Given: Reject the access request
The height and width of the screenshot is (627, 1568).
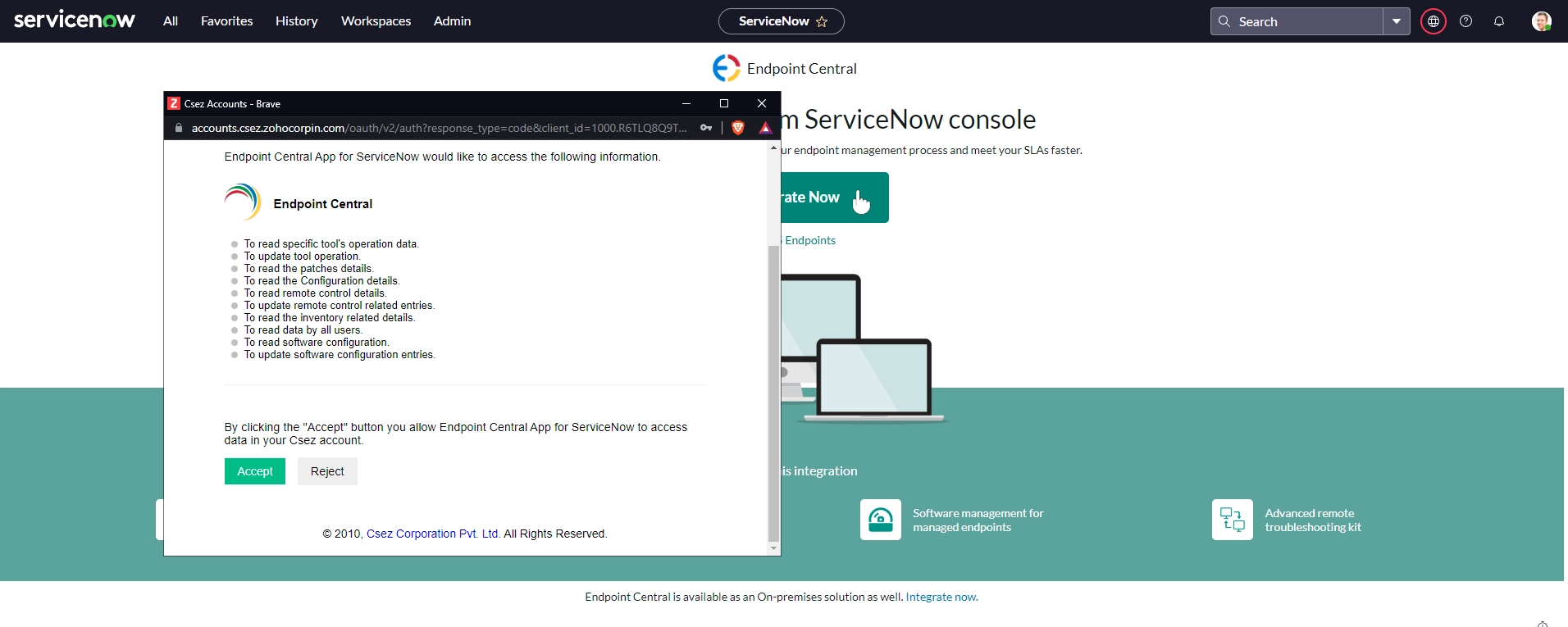Looking at the screenshot, I should (327, 471).
